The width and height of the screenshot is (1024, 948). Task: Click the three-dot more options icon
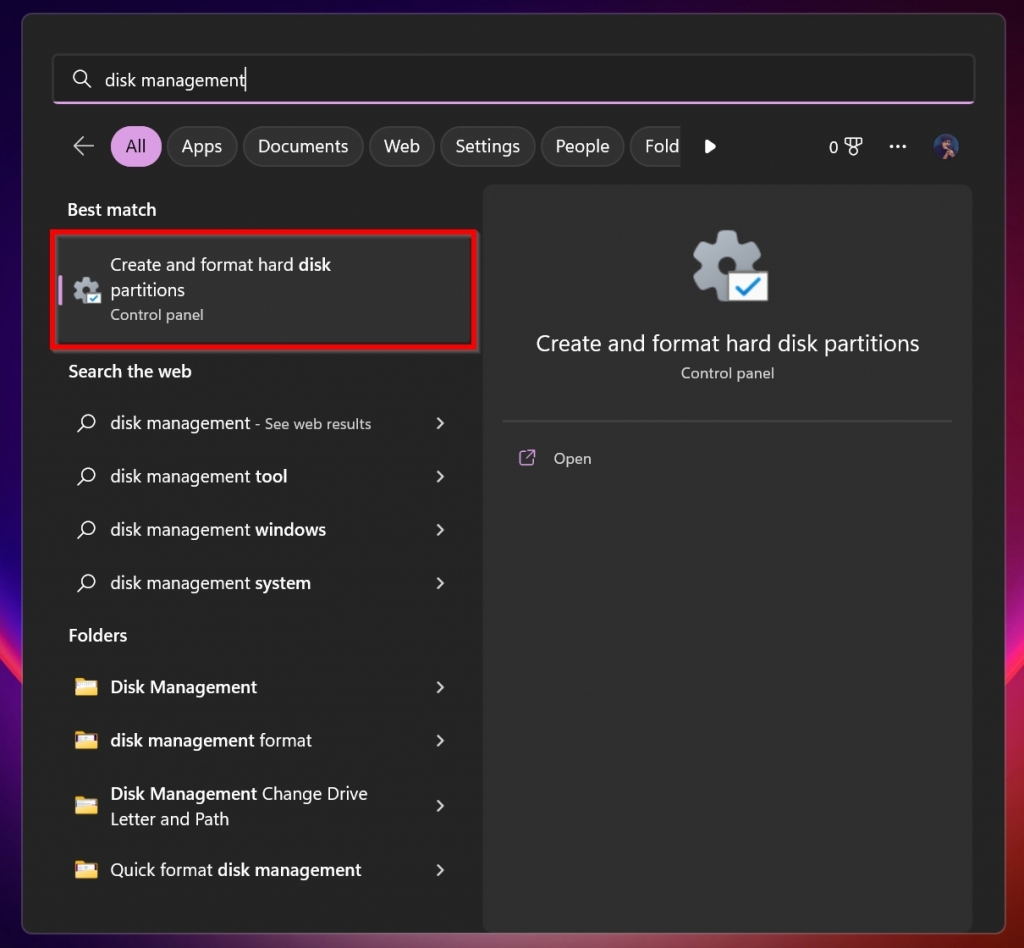897,146
